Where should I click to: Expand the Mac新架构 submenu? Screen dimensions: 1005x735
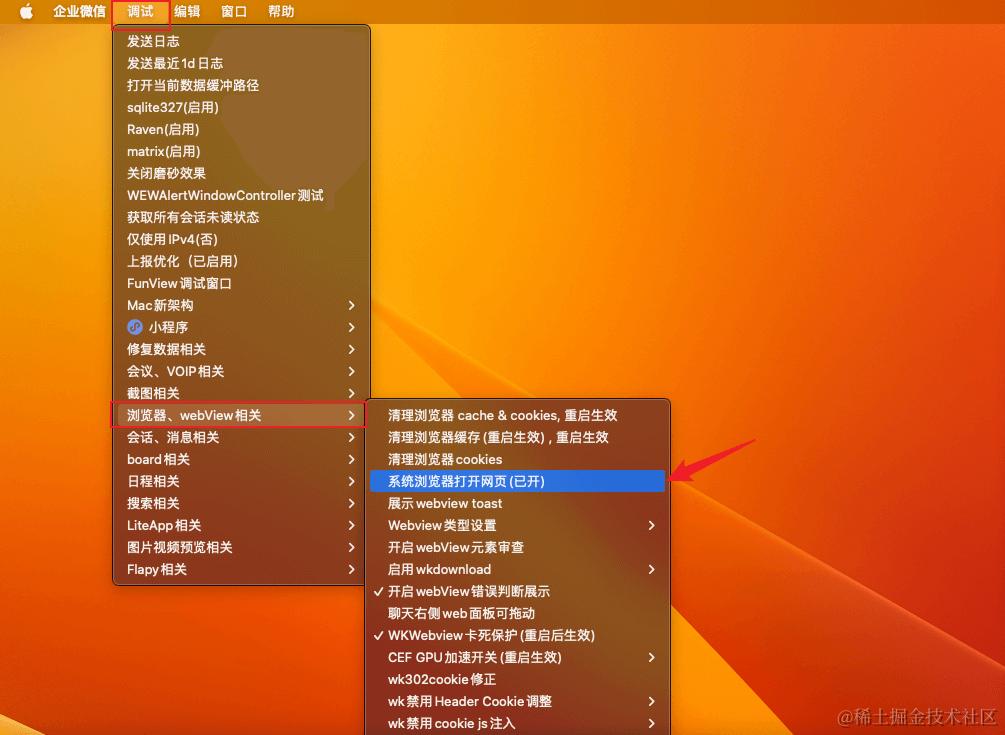pos(241,305)
